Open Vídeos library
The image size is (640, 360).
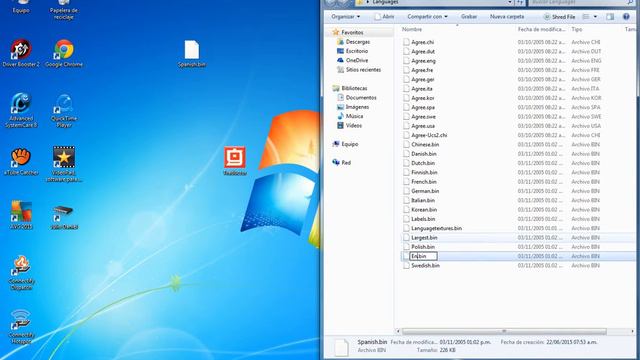coord(349,126)
